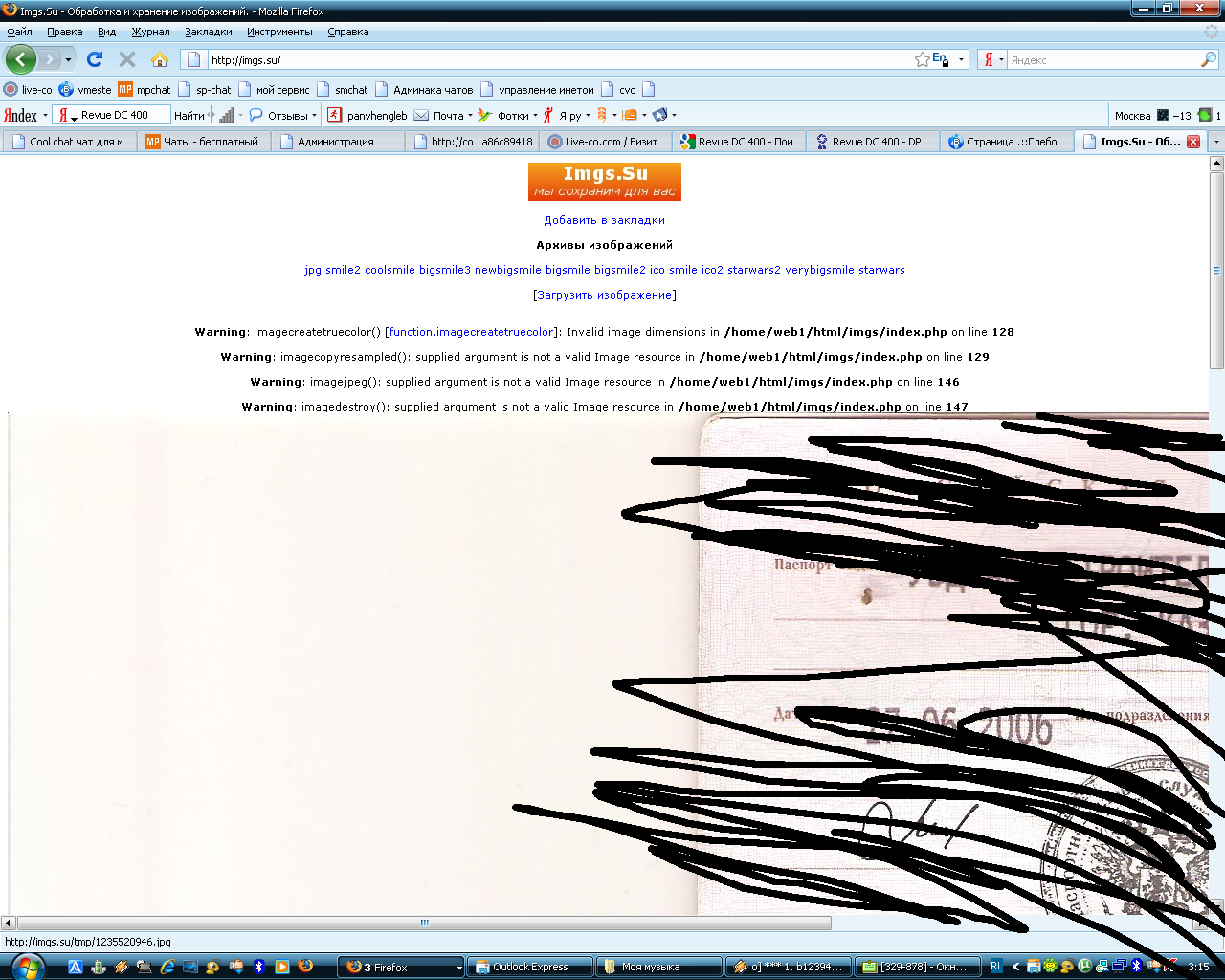Click the Stop loading X icon
This screenshot has height=980, width=1225.
tap(126, 59)
